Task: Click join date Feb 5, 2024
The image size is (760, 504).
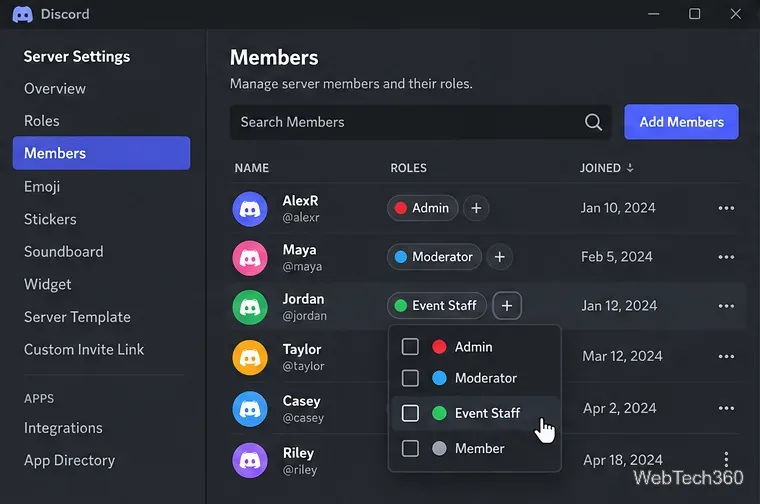Action: tap(617, 257)
